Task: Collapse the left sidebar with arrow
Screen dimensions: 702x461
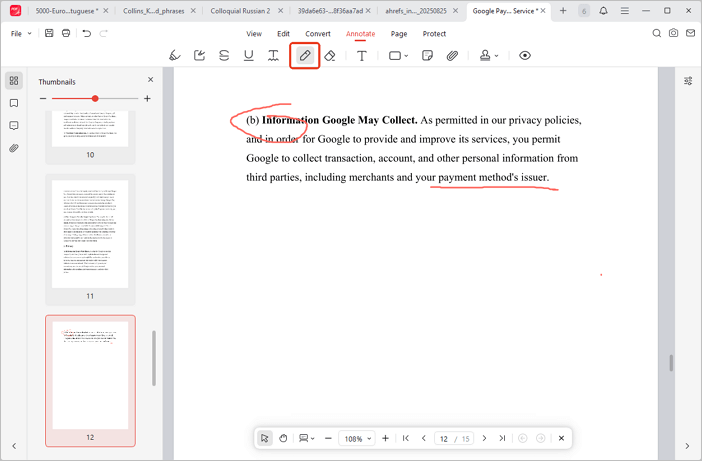Action: [x=14, y=446]
